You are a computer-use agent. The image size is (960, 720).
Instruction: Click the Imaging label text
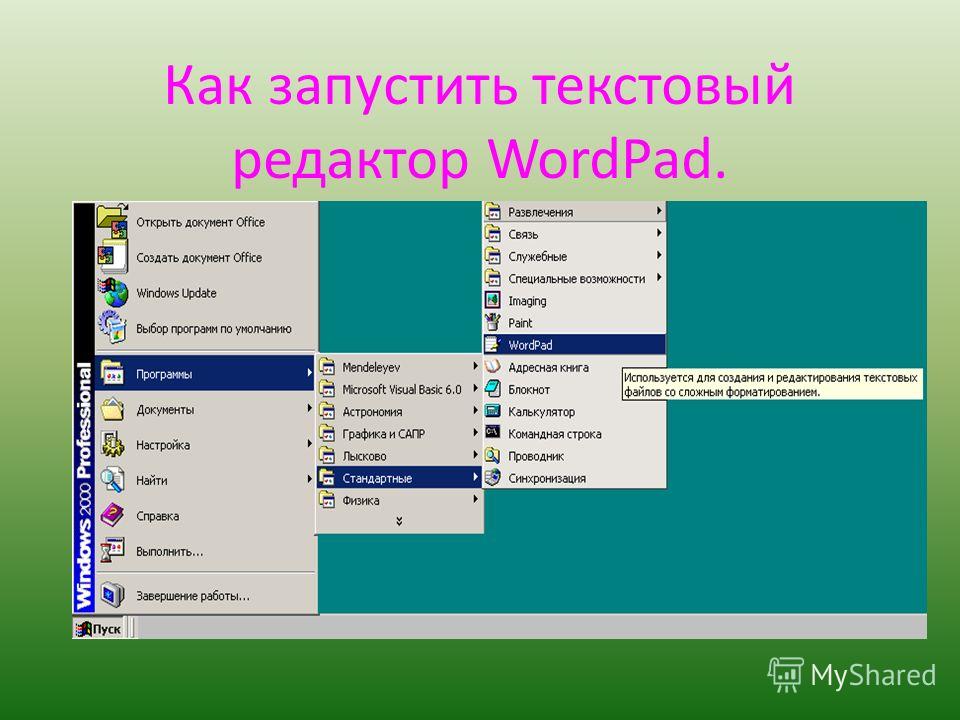click(527, 301)
